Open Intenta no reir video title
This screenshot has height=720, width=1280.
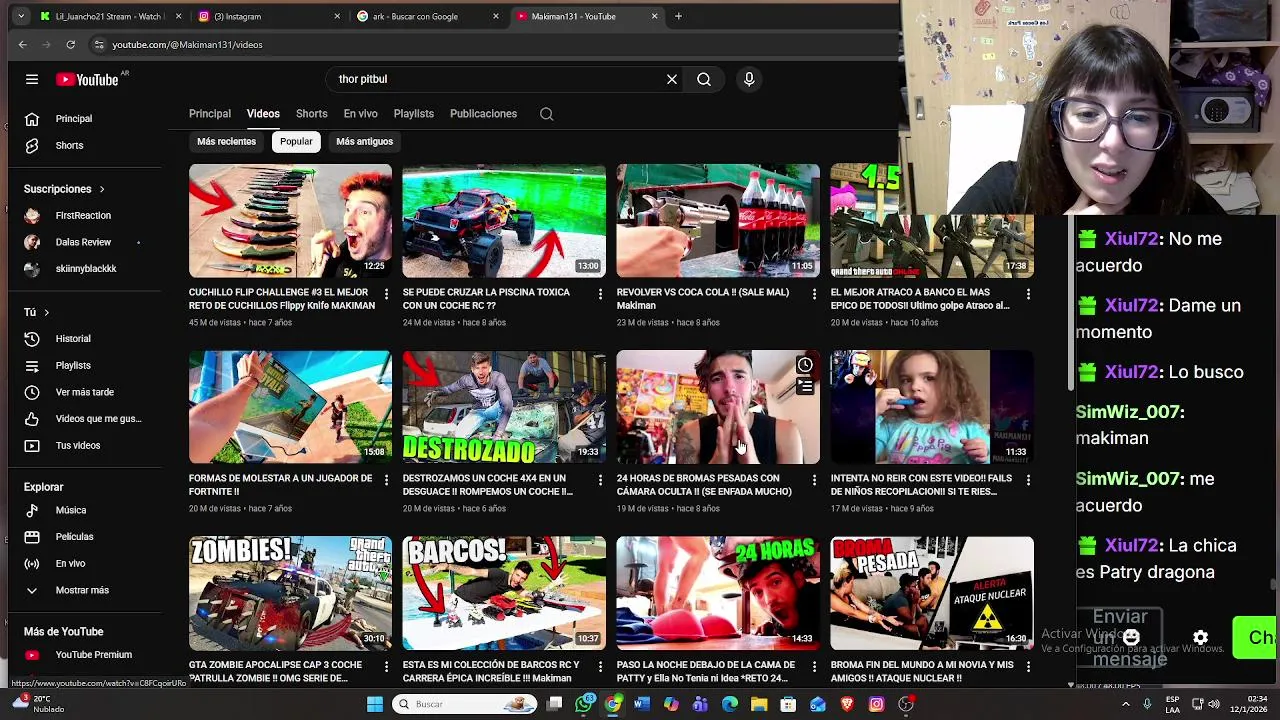point(921,485)
